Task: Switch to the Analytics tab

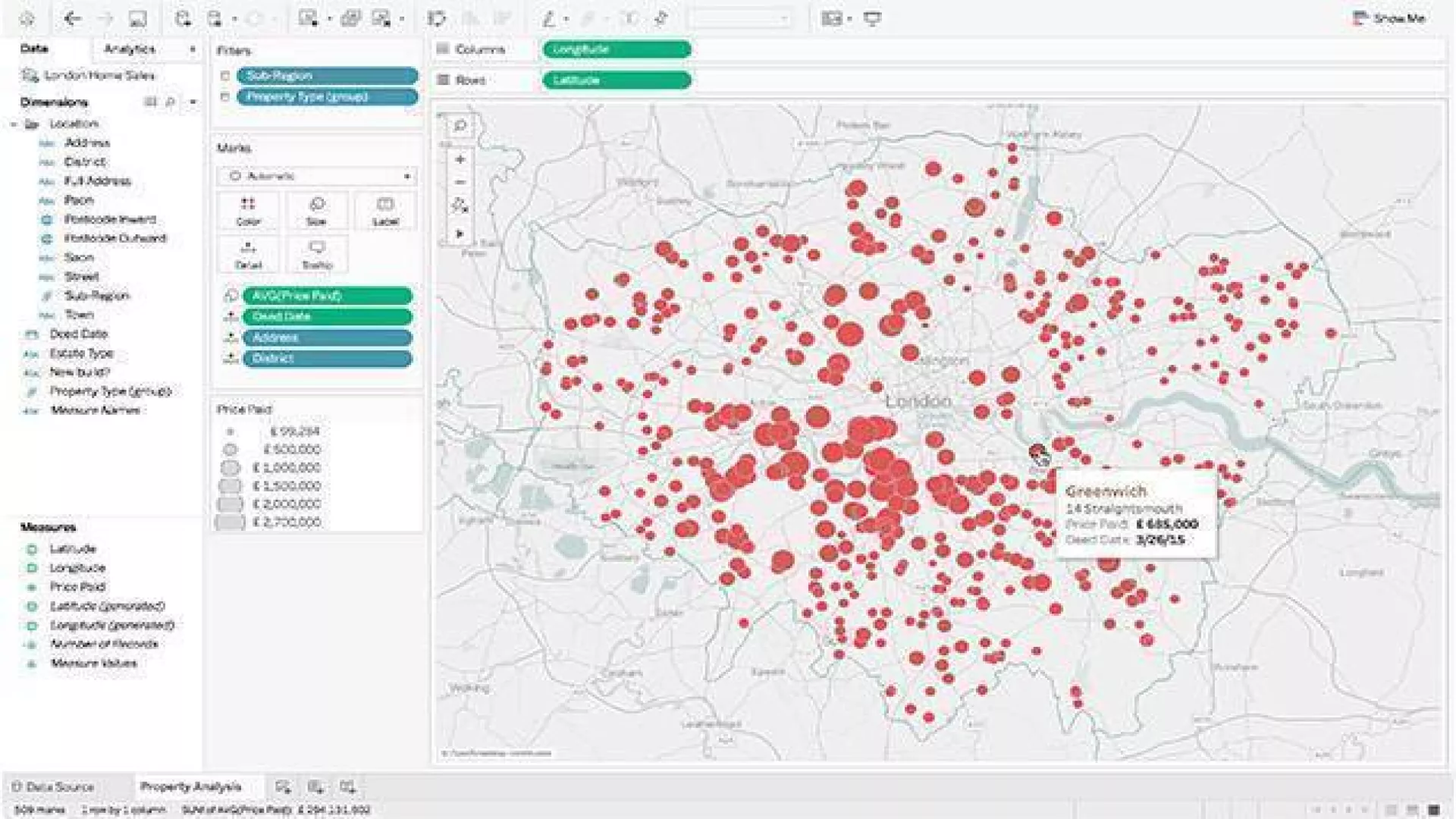Action: click(x=129, y=49)
